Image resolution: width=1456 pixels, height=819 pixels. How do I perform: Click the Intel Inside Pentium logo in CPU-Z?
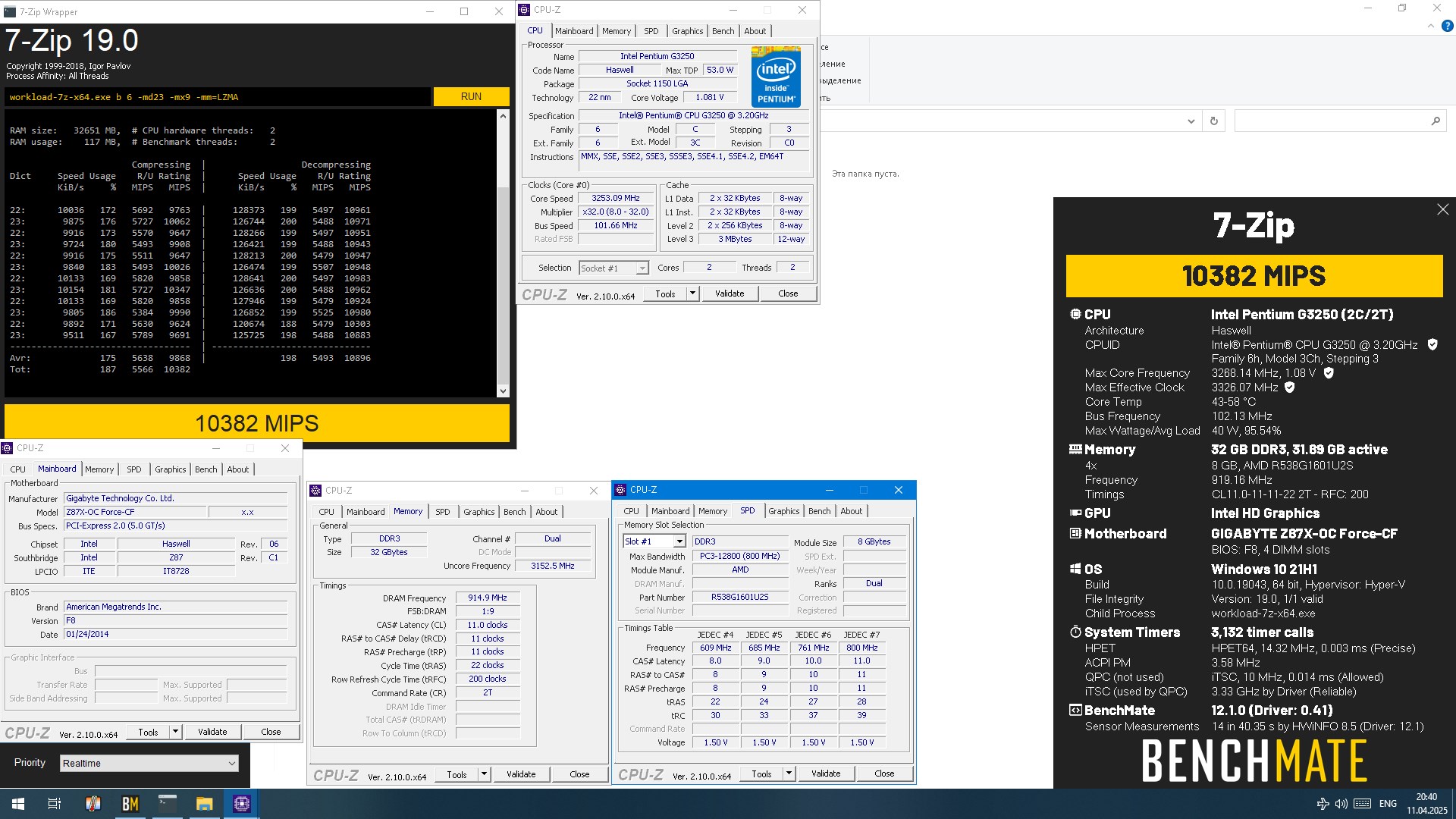[x=776, y=77]
